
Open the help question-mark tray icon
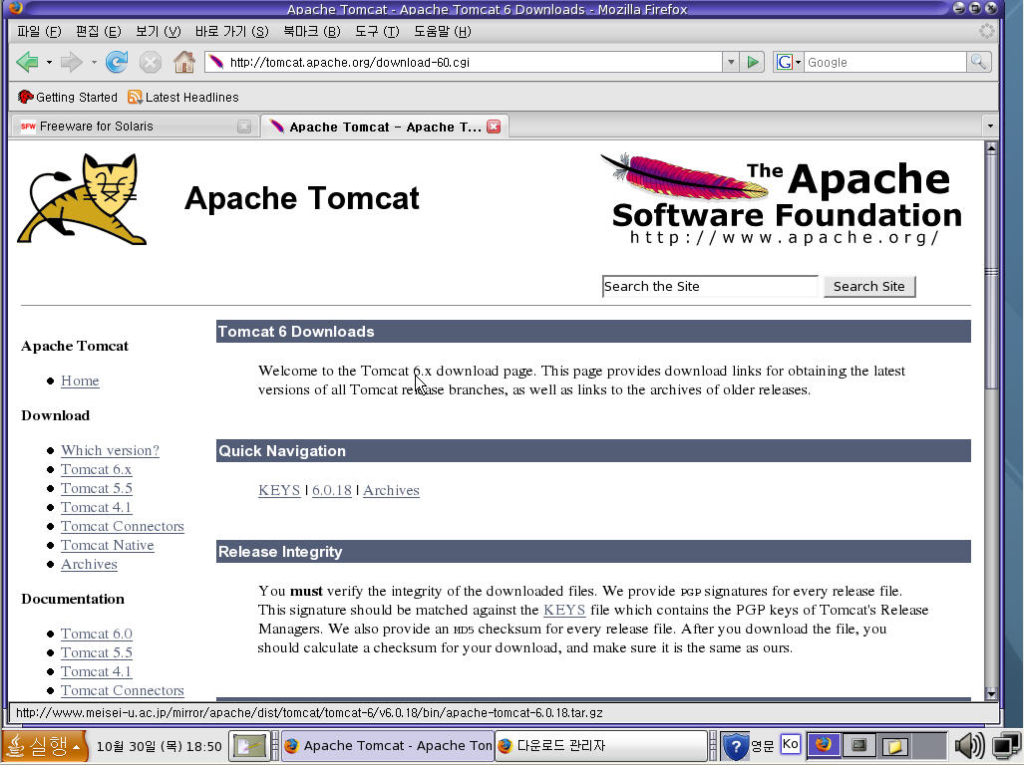click(x=735, y=745)
